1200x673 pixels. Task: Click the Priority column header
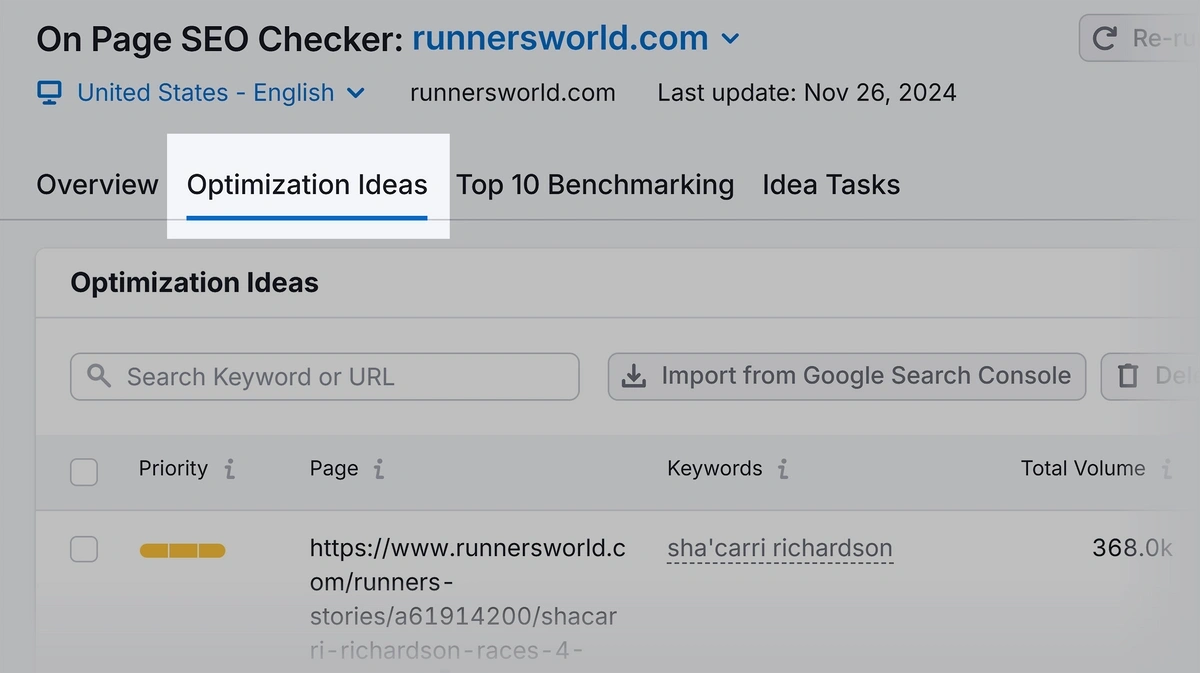pyautogui.click(x=173, y=469)
